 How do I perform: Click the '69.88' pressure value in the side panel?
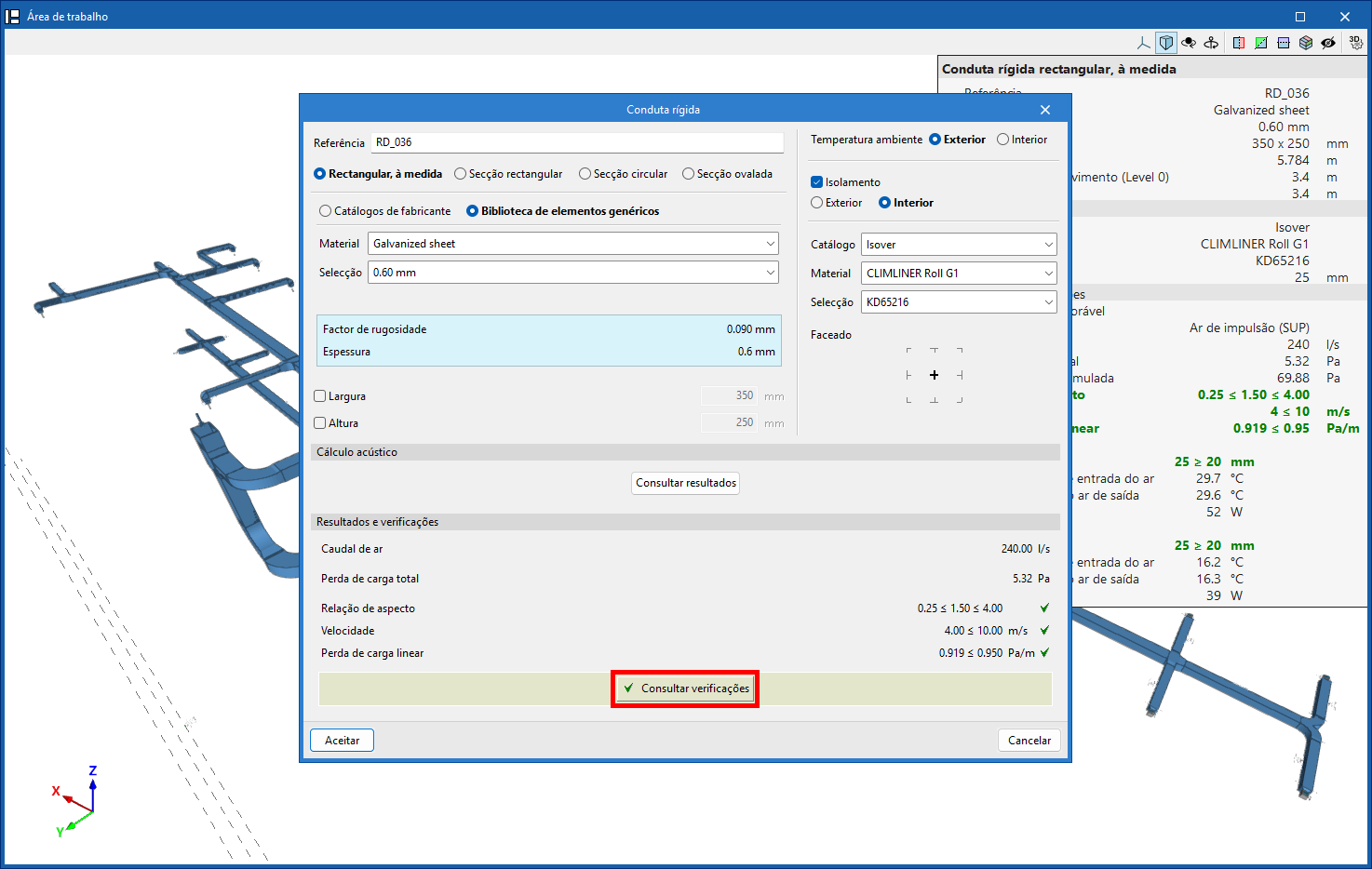pyautogui.click(x=1294, y=378)
